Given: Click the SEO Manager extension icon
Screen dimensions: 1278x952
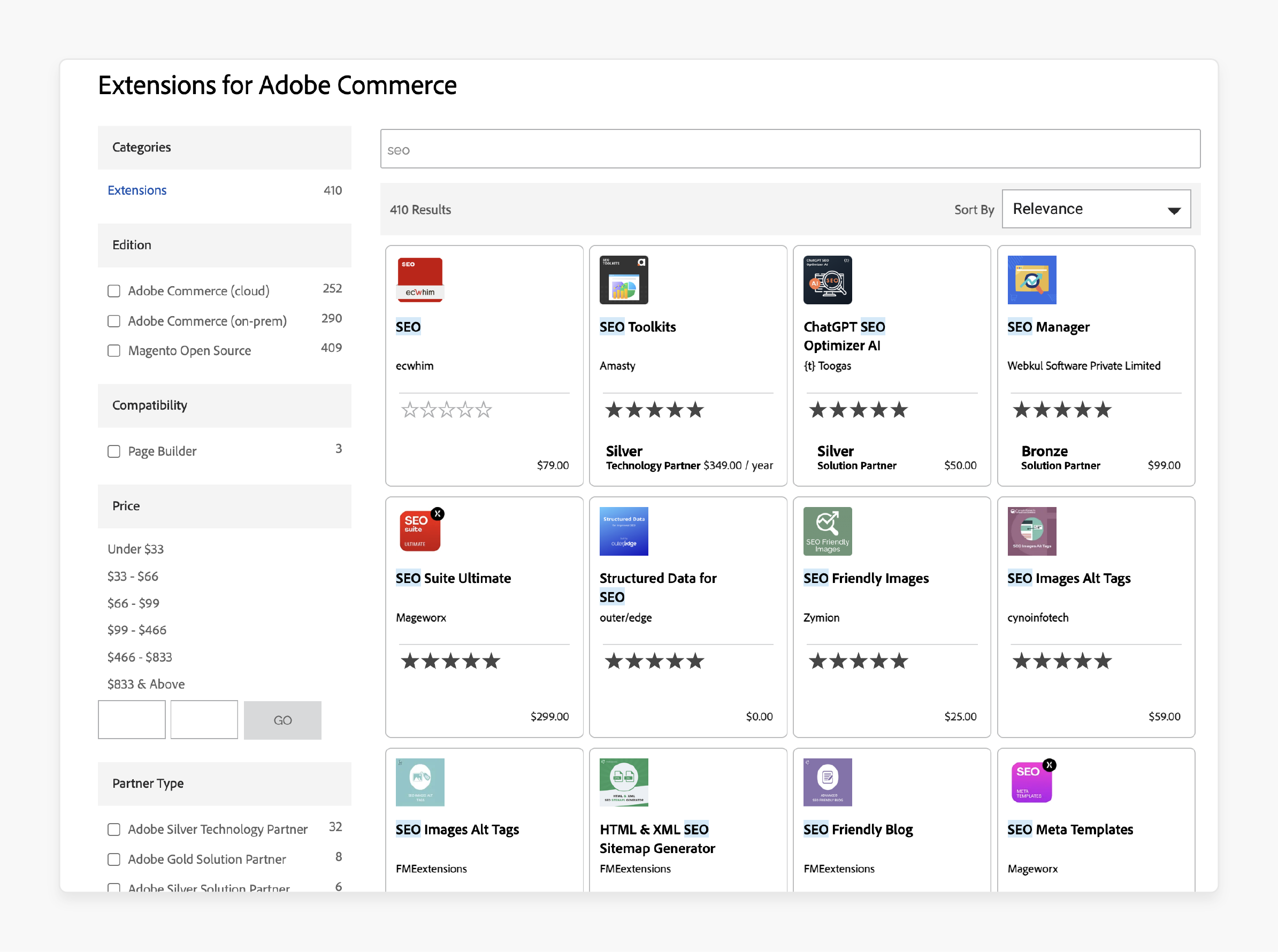Looking at the screenshot, I should (x=1032, y=280).
